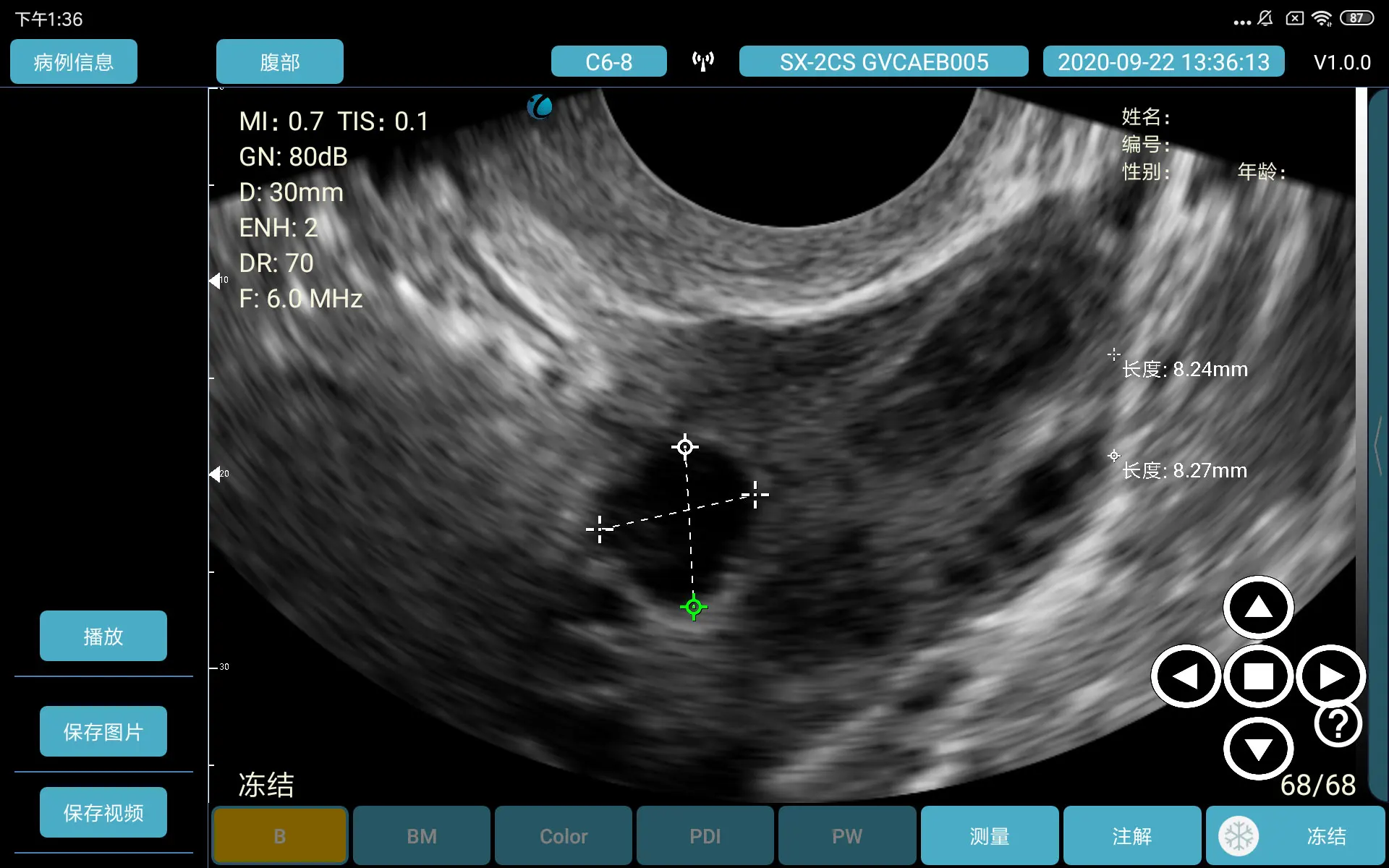Click the snowflake freeze icon
Image resolution: width=1389 pixels, height=868 pixels.
[1240, 835]
